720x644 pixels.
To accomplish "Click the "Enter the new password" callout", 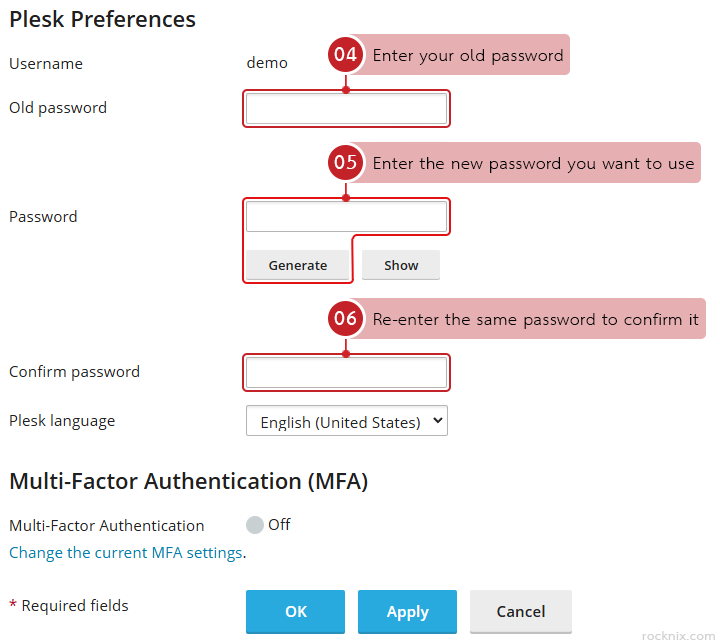I will [533, 163].
